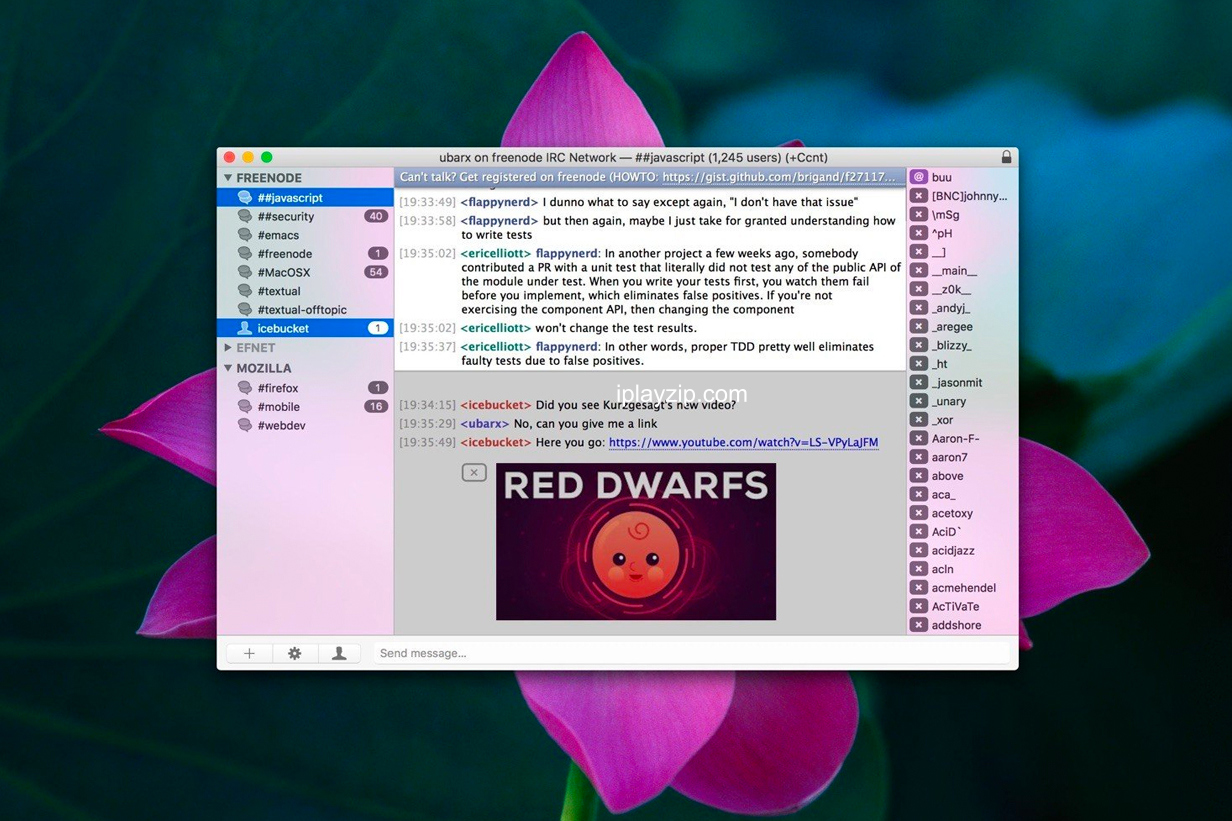Click the 16 unread badge on #mobile
This screenshot has width=1232, height=821.
coord(376,406)
